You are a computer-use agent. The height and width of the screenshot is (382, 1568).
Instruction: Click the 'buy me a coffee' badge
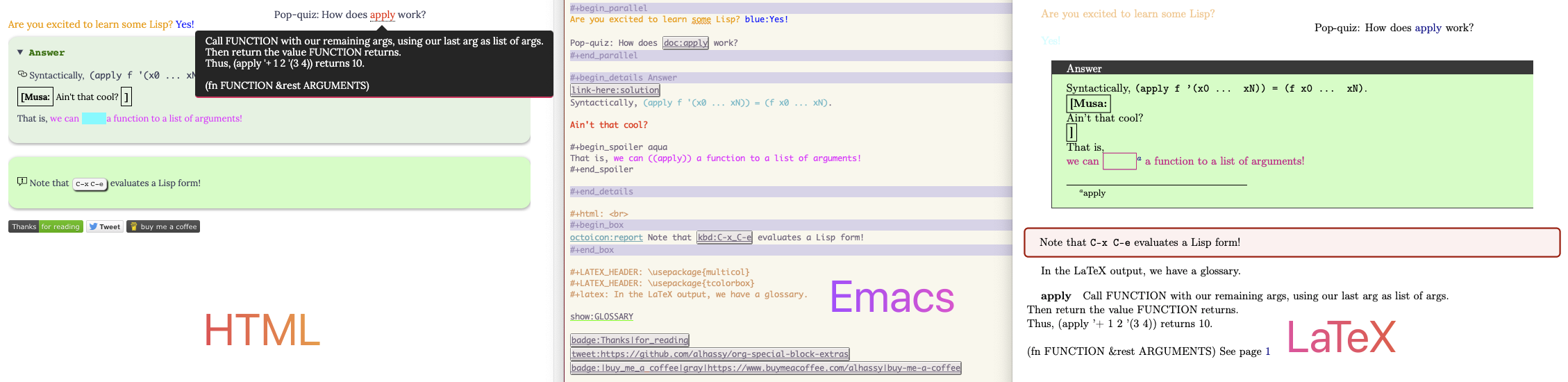pos(163,226)
